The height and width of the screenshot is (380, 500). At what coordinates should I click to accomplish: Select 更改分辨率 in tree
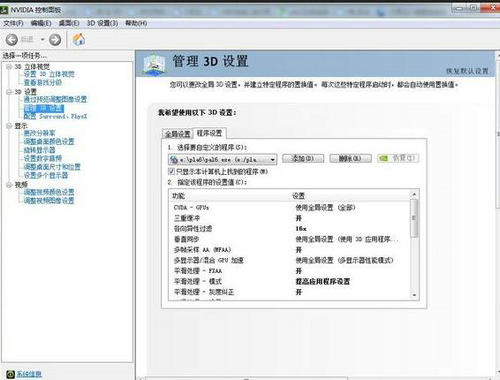(x=39, y=133)
